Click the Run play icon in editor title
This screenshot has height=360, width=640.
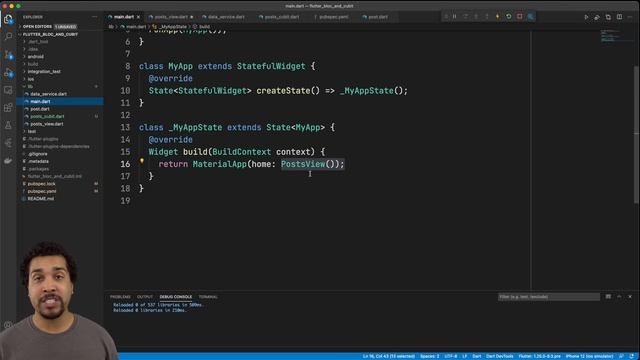586,17
